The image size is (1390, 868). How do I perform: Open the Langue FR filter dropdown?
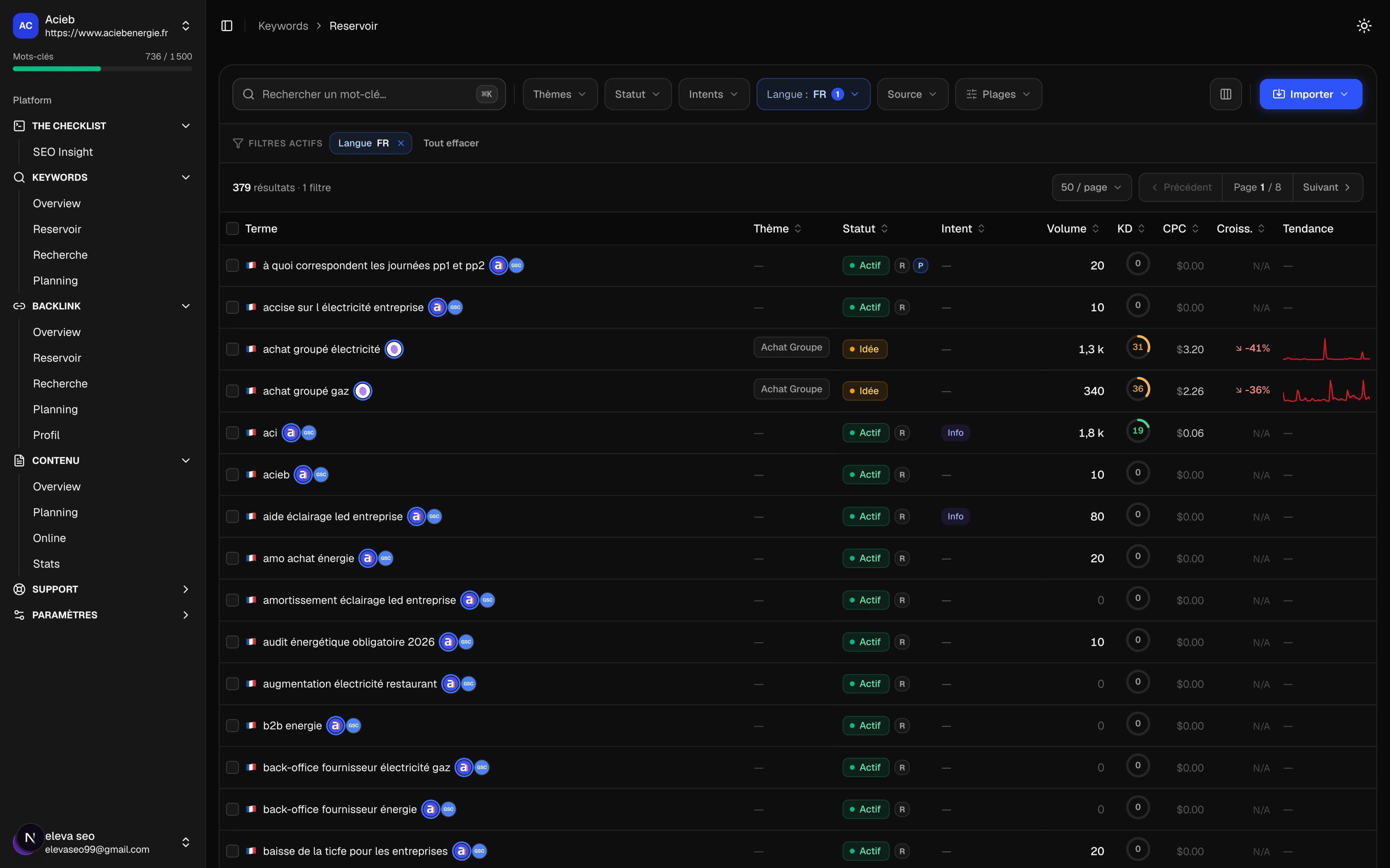click(813, 94)
